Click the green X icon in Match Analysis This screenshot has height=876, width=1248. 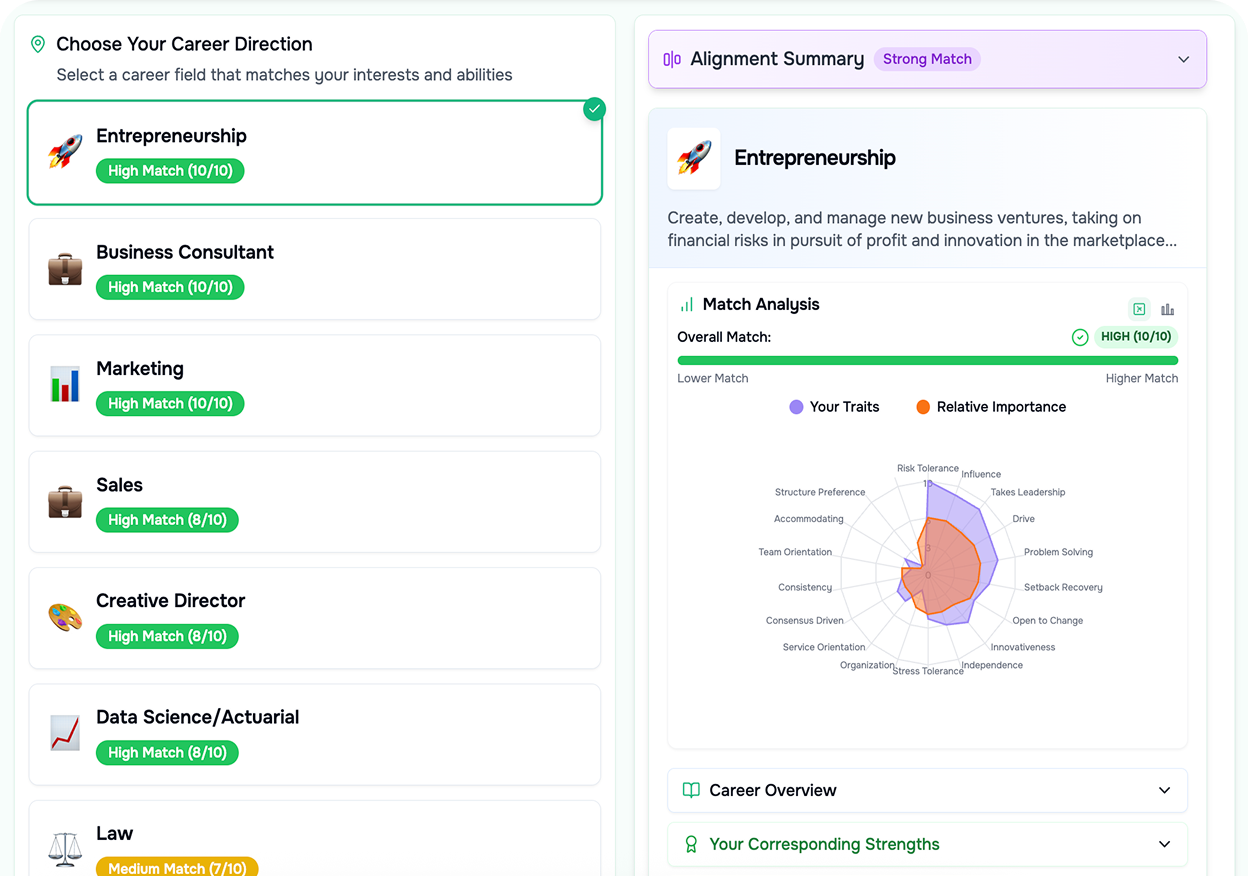pos(1139,309)
